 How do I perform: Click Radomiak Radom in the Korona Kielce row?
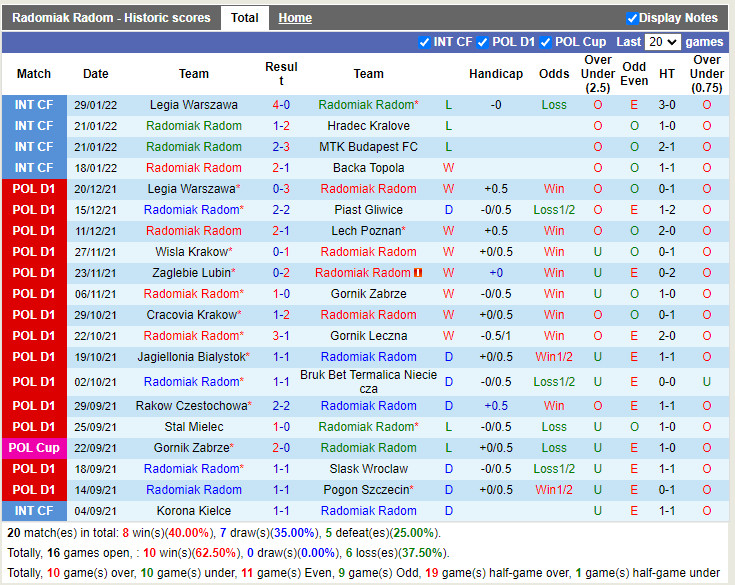(x=368, y=511)
